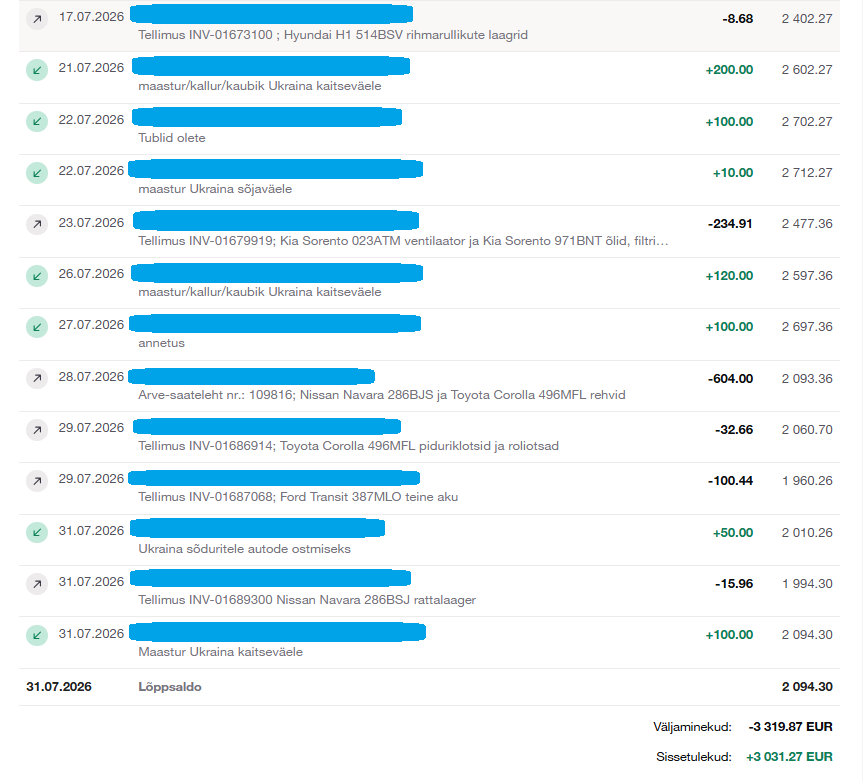The image size is (863, 781).
Task: Click outgoing icon for -15.96 rattalaager payment
Action: (x=37, y=584)
